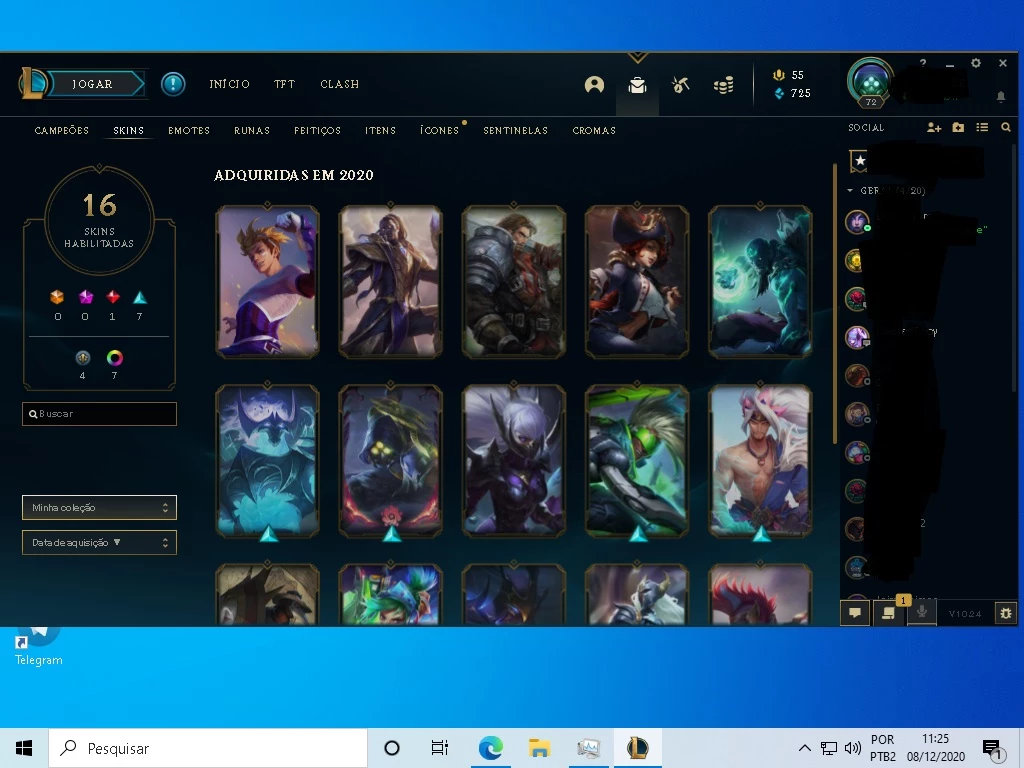Collapse the GERAL friends group
This screenshot has height=768, width=1024.
(850, 191)
